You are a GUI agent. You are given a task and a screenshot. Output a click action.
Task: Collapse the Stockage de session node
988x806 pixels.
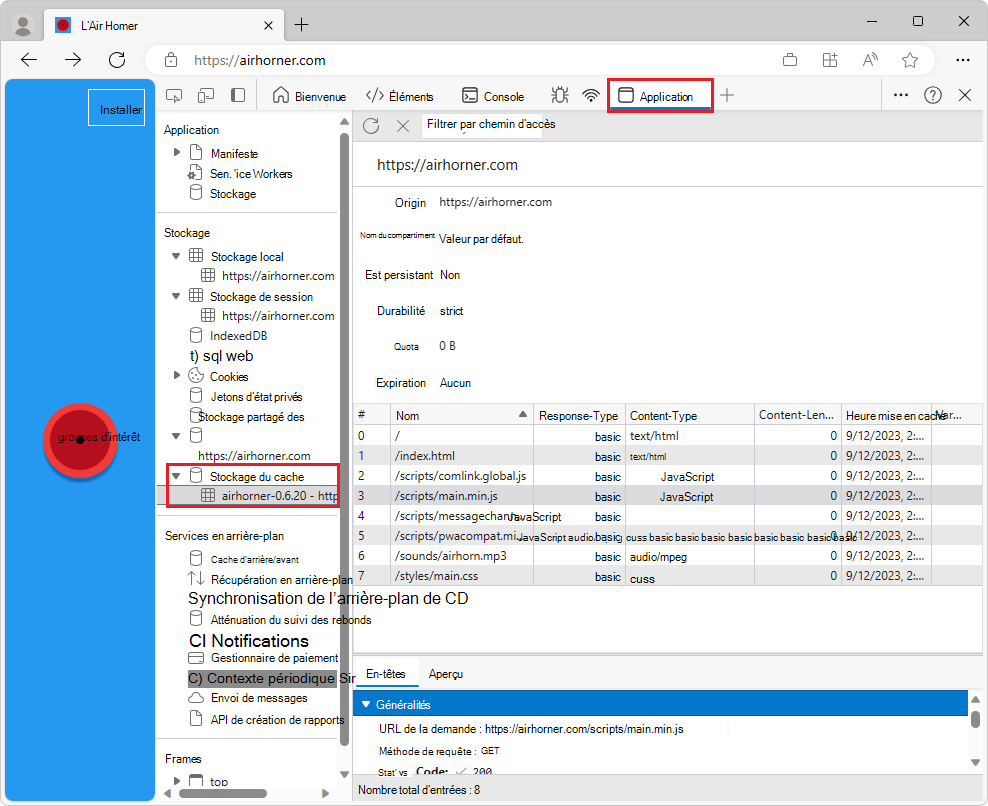pos(176,296)
